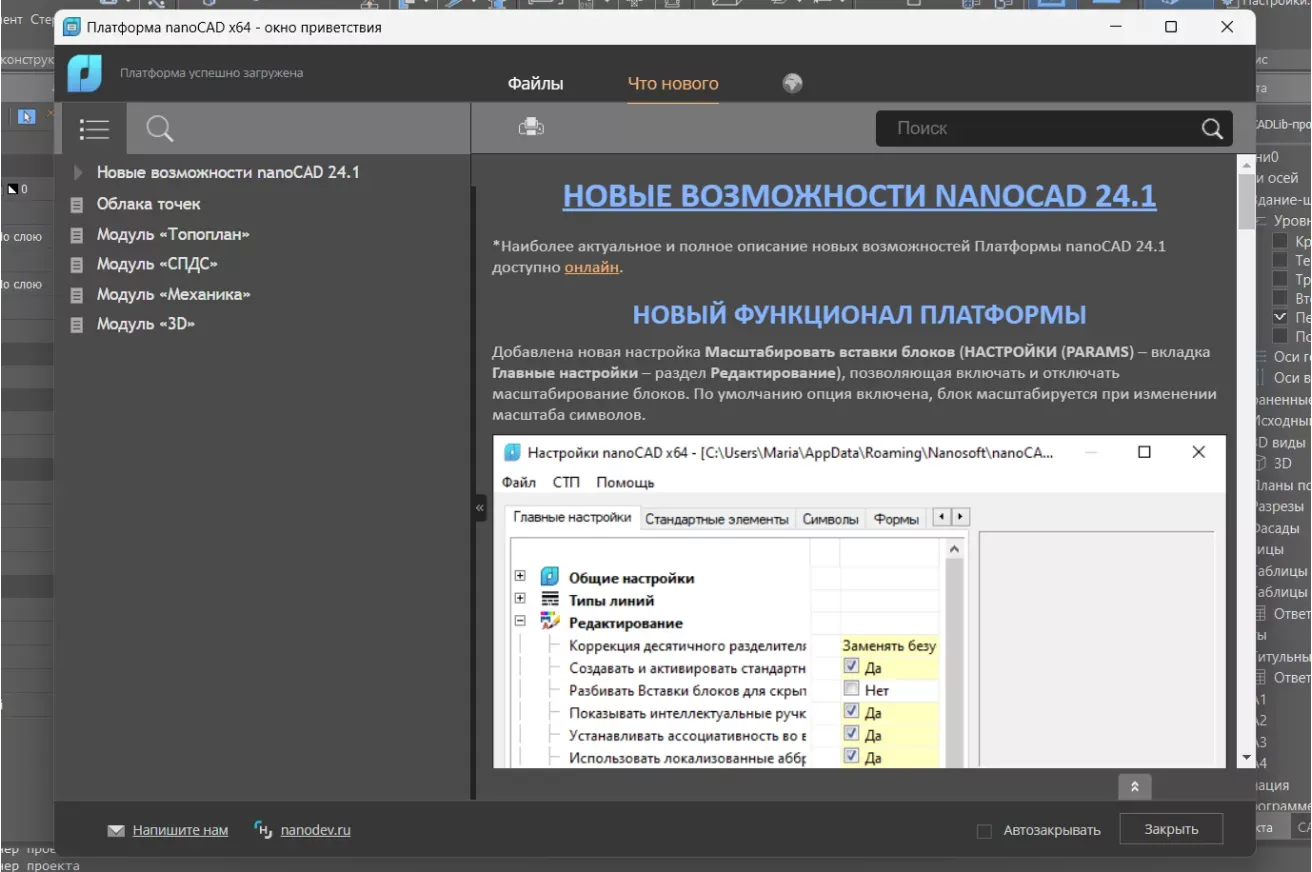Select the Модуль «Механика» entry icon
The height and width of the screenshot is (872, 1312).
click(78, 294)
